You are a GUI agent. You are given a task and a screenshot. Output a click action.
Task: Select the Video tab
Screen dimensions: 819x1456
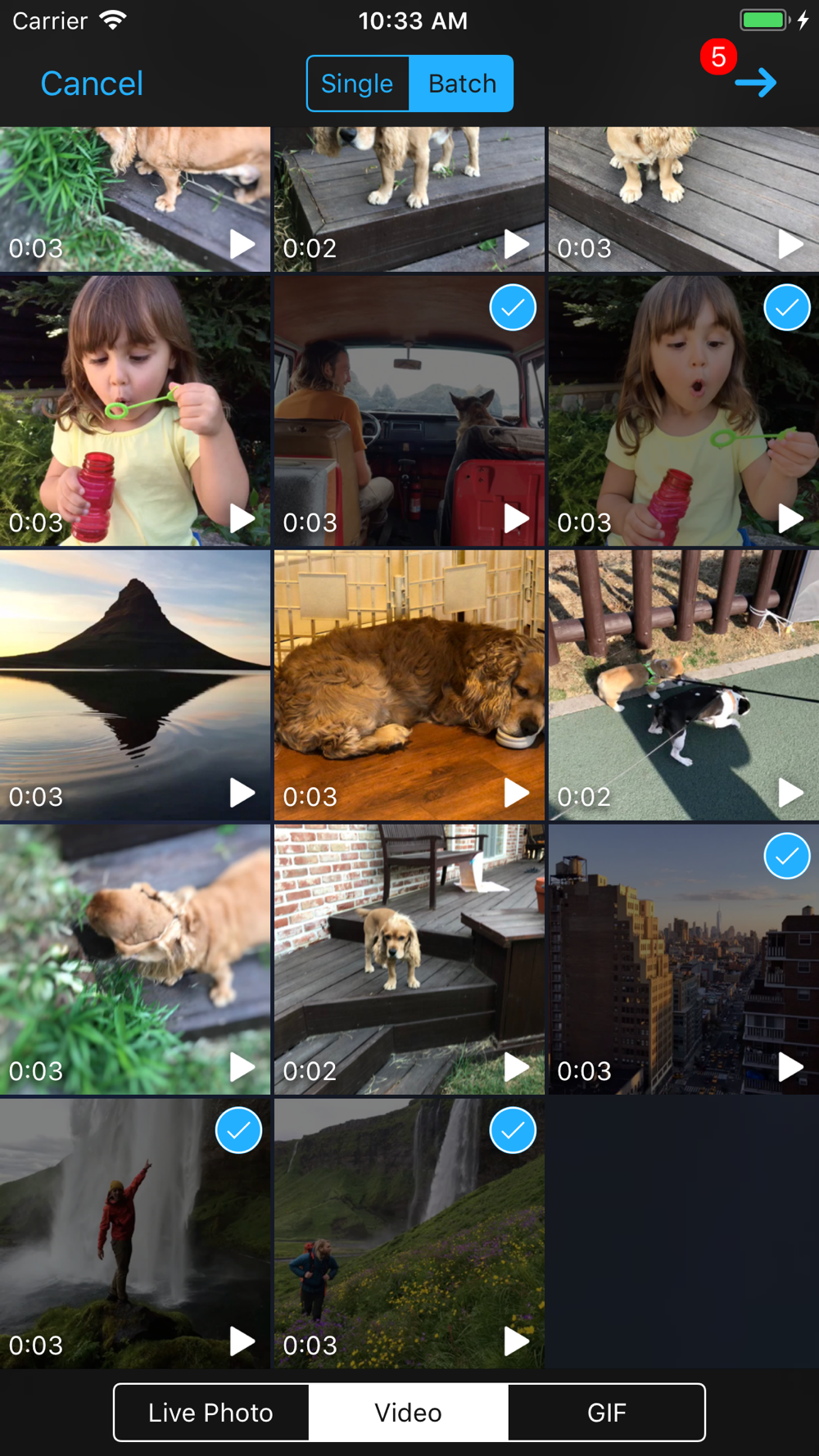pos(409,1413)
